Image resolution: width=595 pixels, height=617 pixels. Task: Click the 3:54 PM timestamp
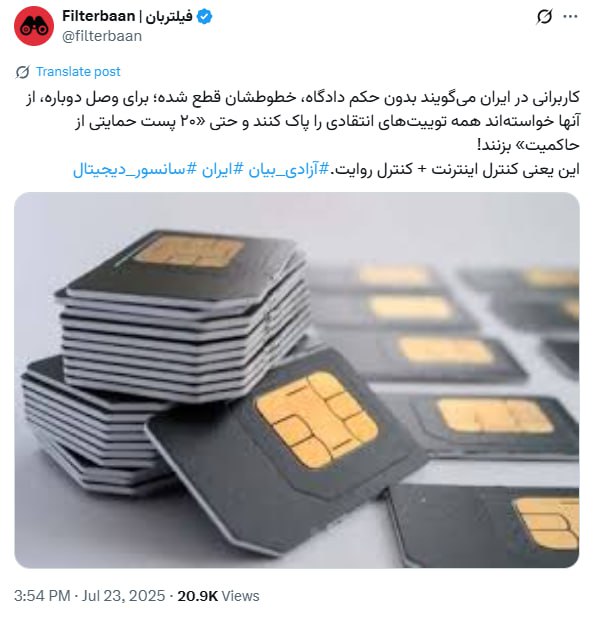[x=42, y=596]
